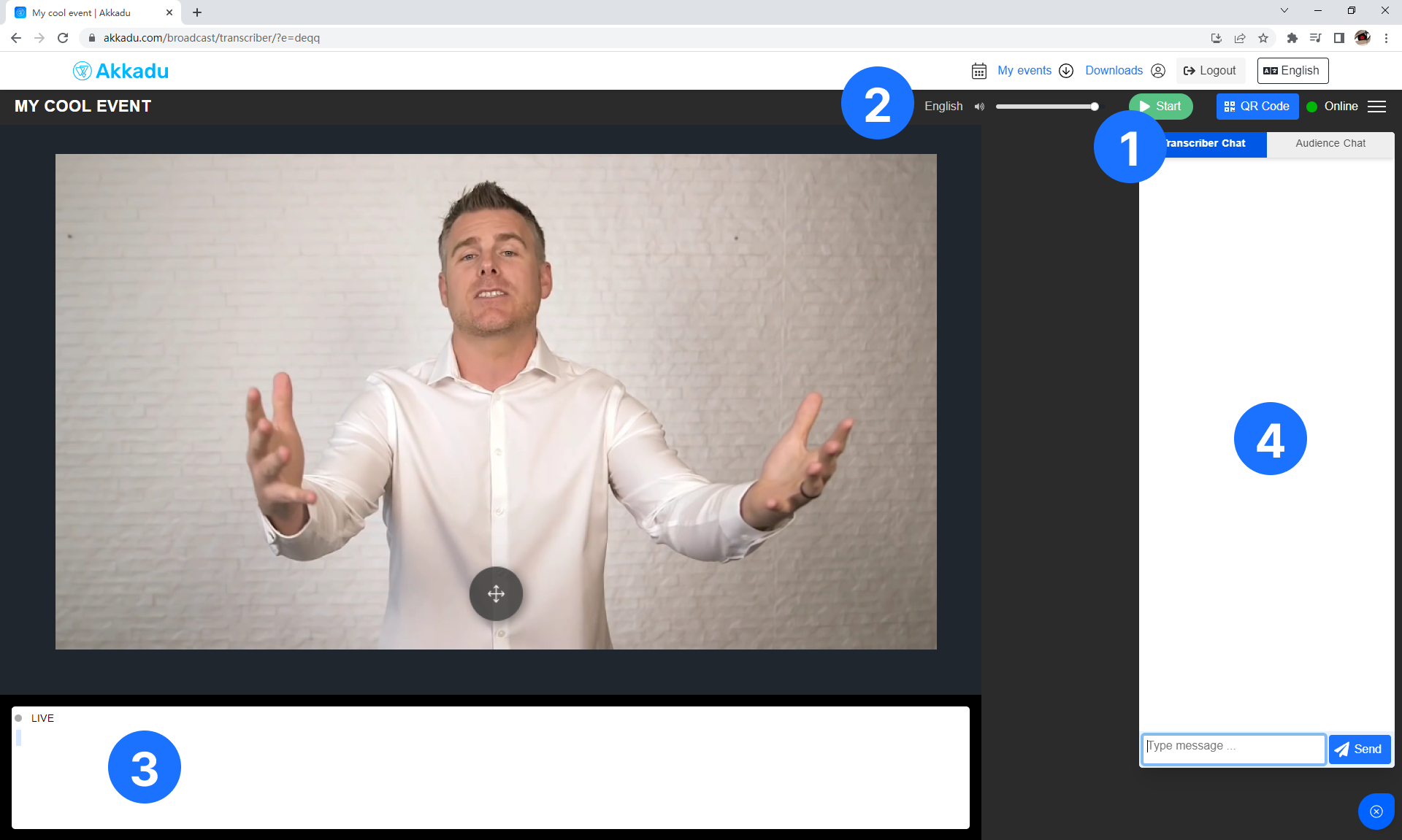The width and height of the screenshot is (1402, 840).
Task: Expand the top-right English language selector
Action: (1293, 70)
